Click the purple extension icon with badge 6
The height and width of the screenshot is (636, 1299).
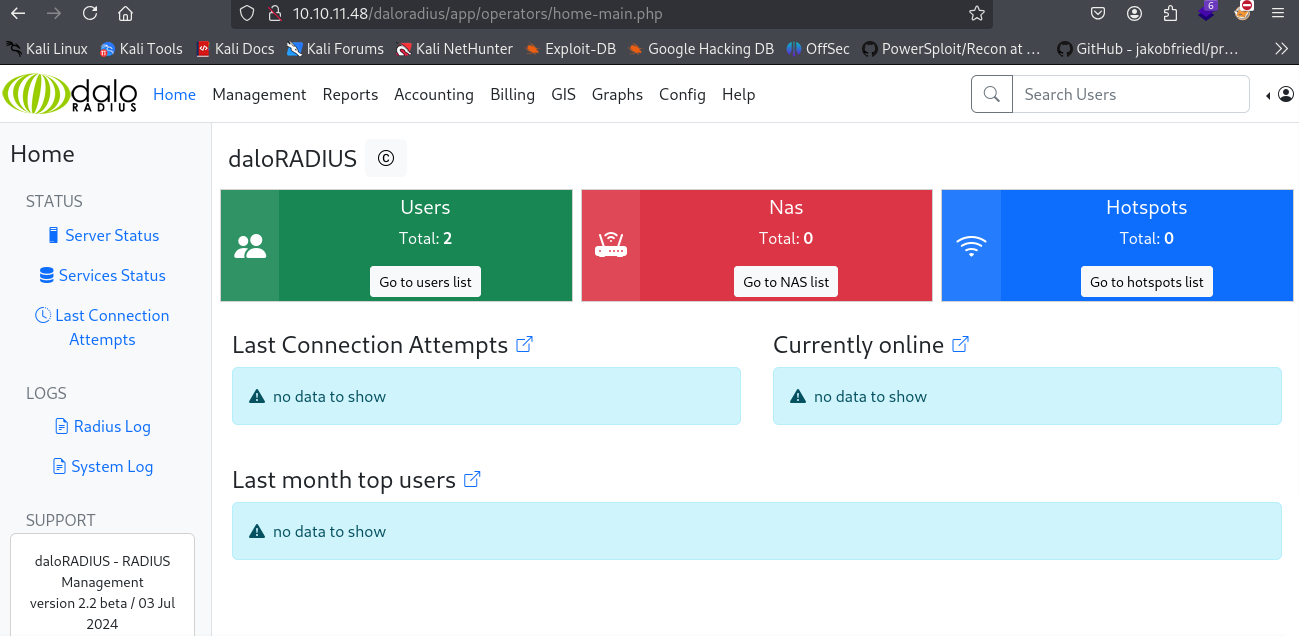pos(1207,12)
